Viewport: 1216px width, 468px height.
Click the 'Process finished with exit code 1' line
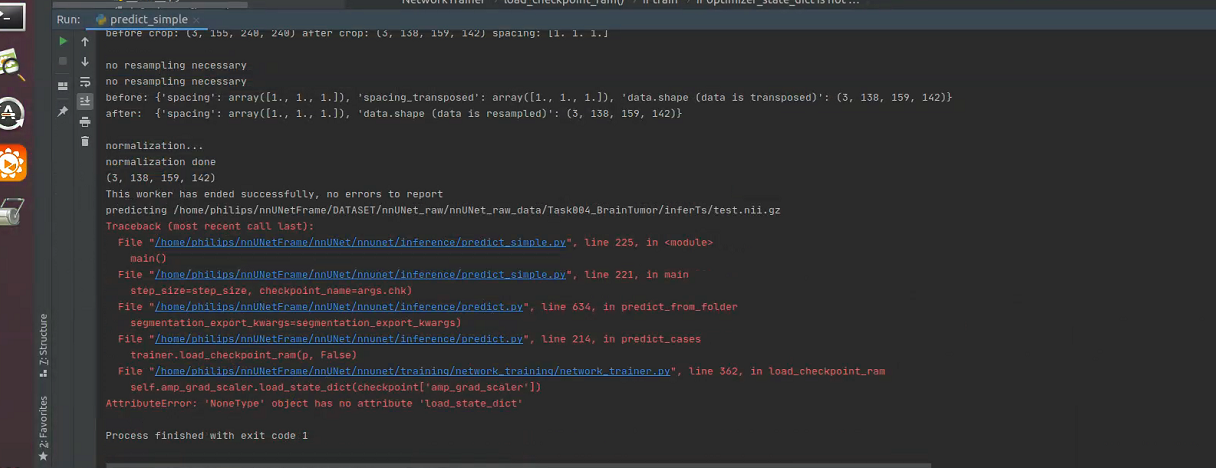(x=207, y=436)
